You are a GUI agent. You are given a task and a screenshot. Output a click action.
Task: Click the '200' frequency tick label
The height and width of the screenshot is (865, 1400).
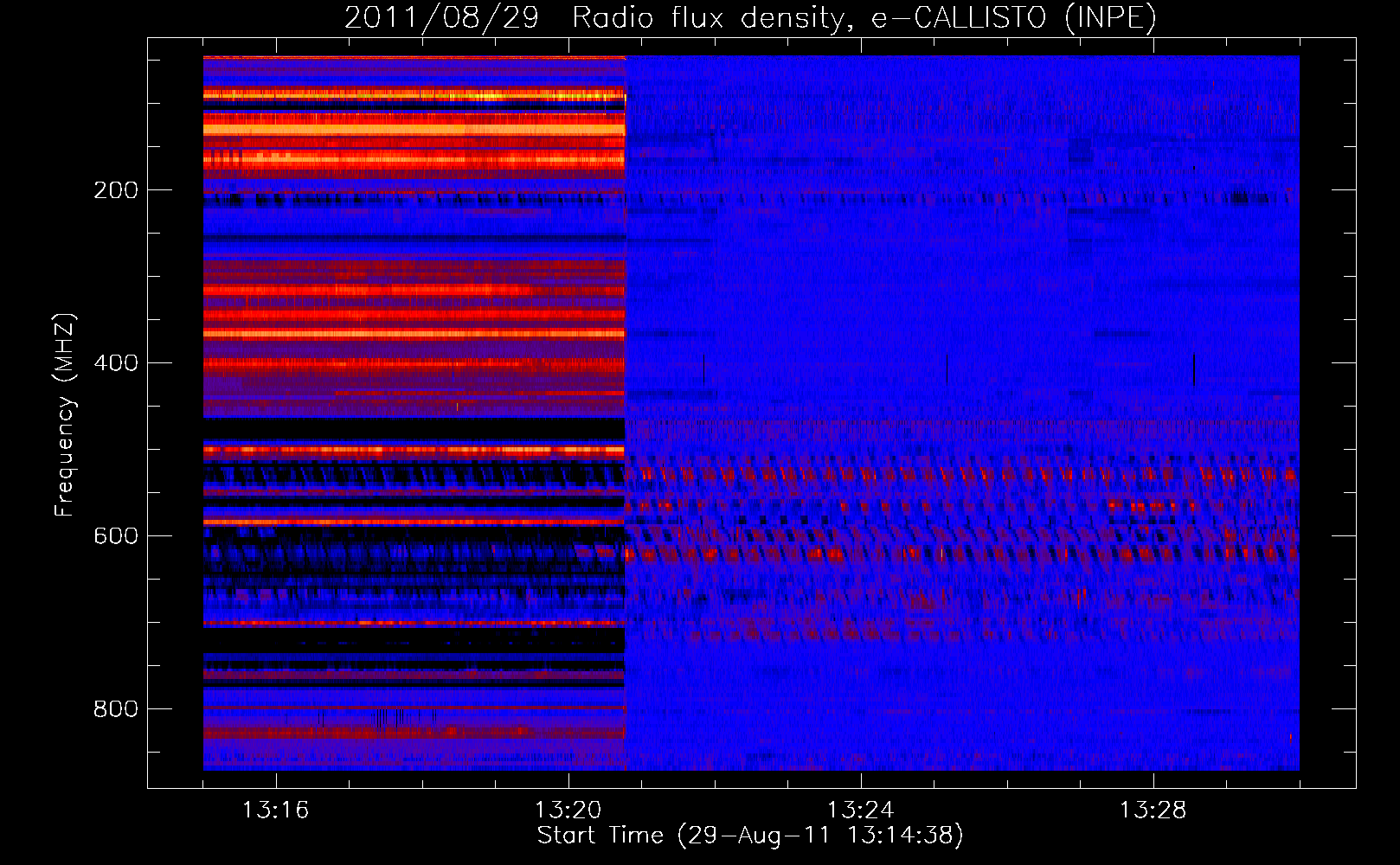(116, 190)
